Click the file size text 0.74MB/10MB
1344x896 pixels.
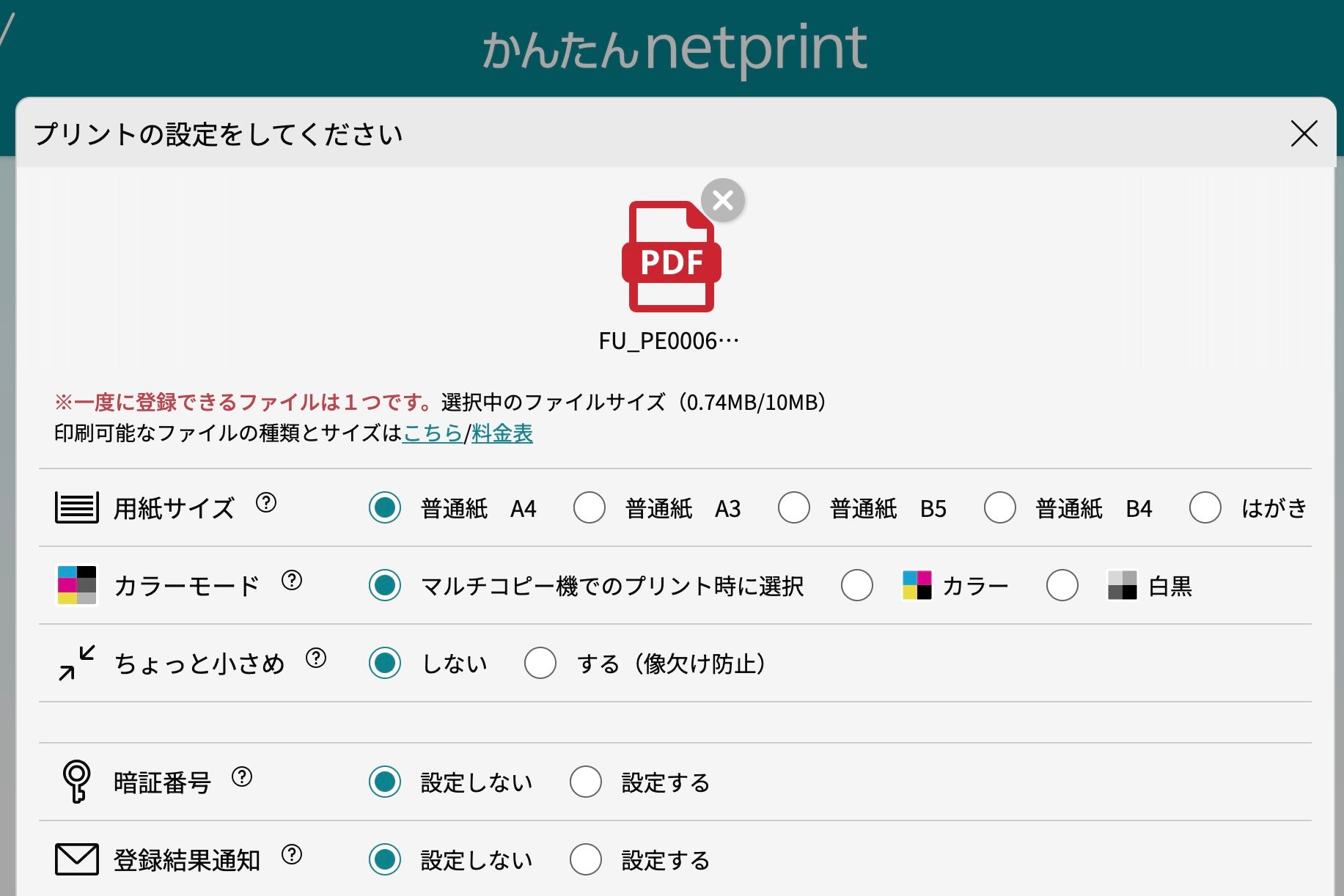[x=753, y=402]
